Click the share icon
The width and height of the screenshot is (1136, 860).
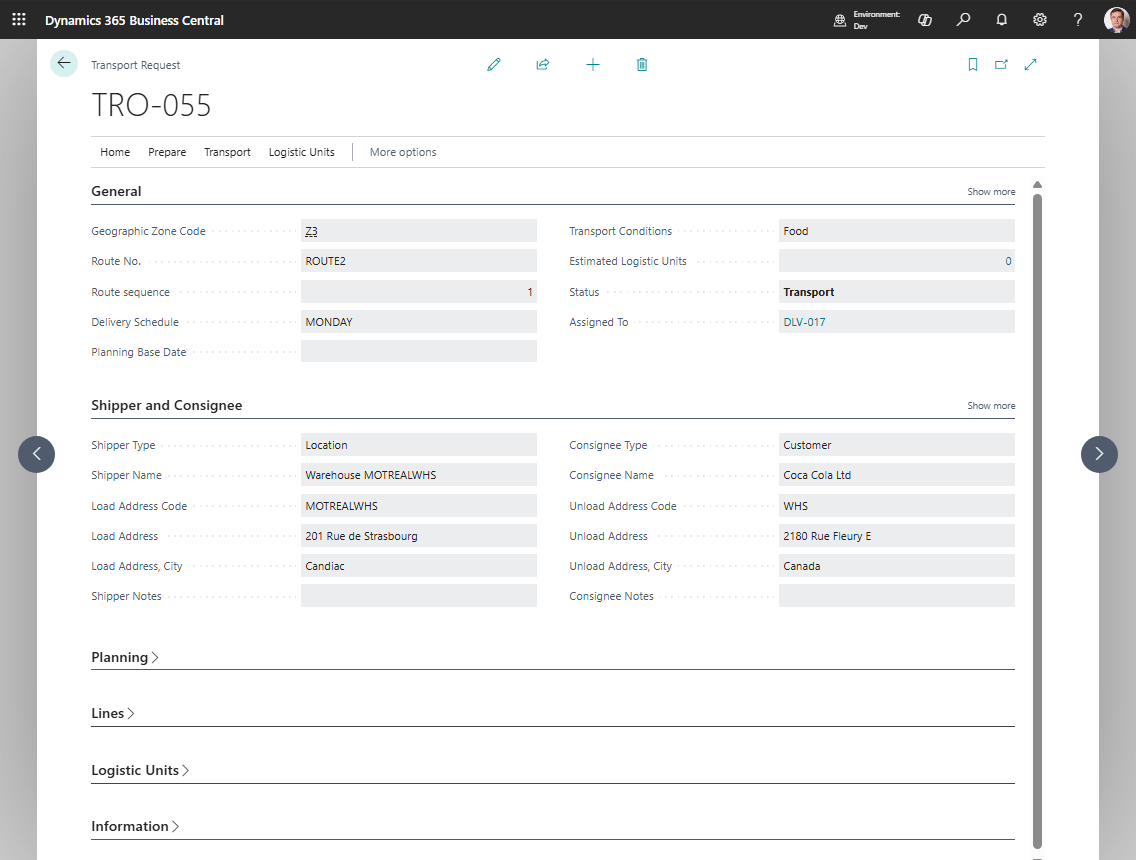543,64
